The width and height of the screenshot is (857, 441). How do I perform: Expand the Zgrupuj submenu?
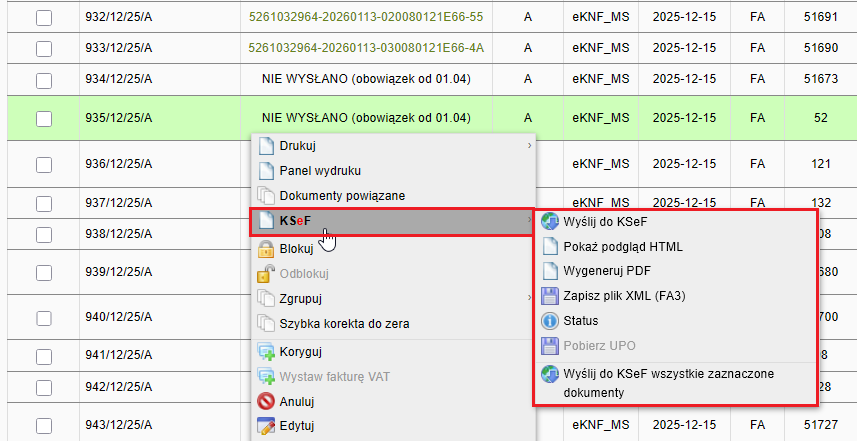pyautogui.click(x=529, y=298)
